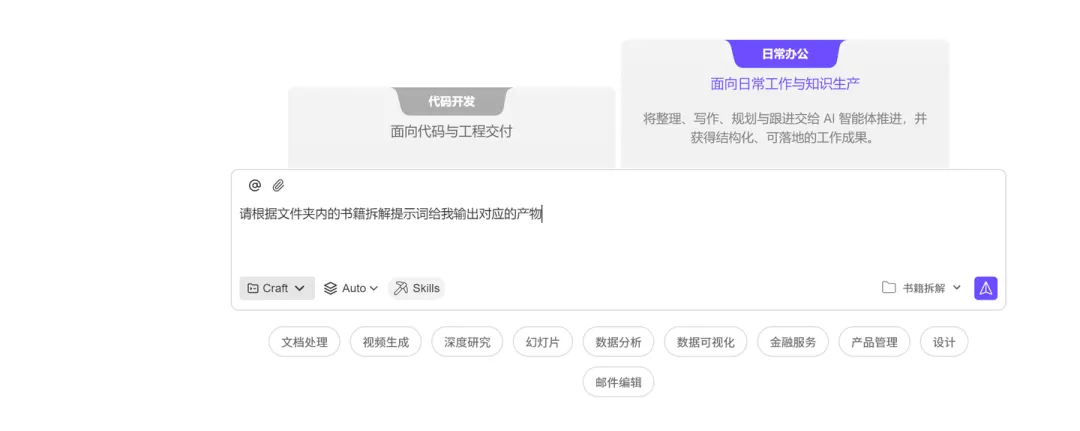This screenshot has width=1080, height=431.
Task: Choose the 数据可视化 suggestion chip
Action: click(x=706, y=342)
